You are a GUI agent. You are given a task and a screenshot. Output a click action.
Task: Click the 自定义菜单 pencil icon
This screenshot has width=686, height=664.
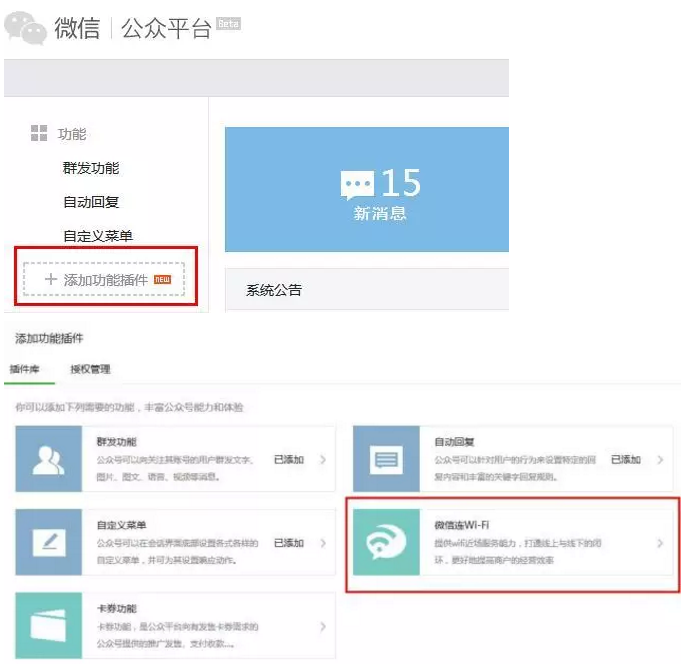point(49,542)
